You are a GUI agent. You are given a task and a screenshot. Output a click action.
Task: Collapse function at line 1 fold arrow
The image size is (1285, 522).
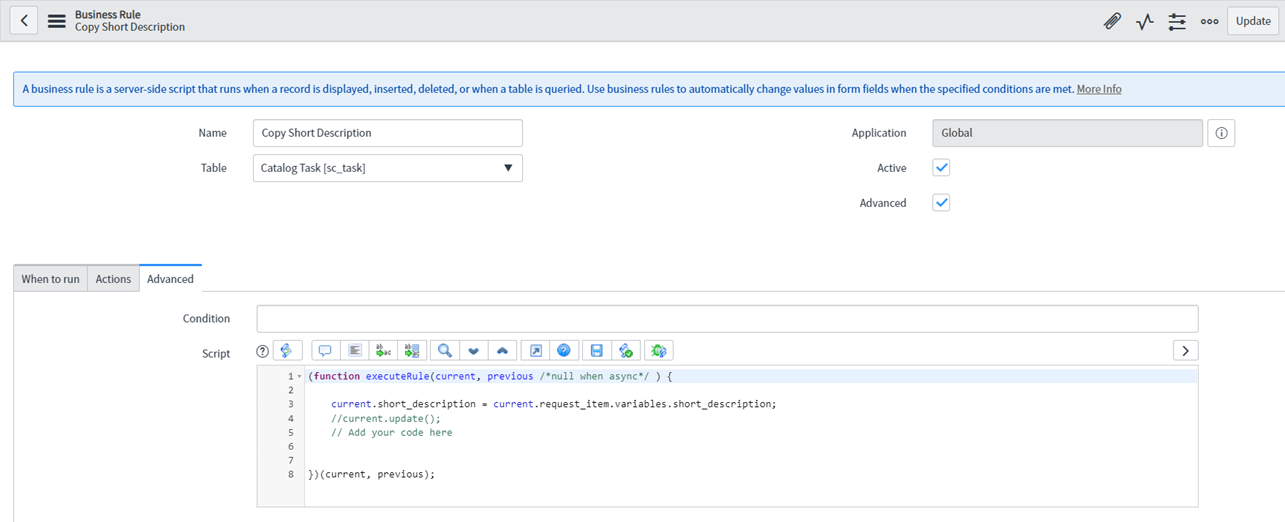click(300, 377)
